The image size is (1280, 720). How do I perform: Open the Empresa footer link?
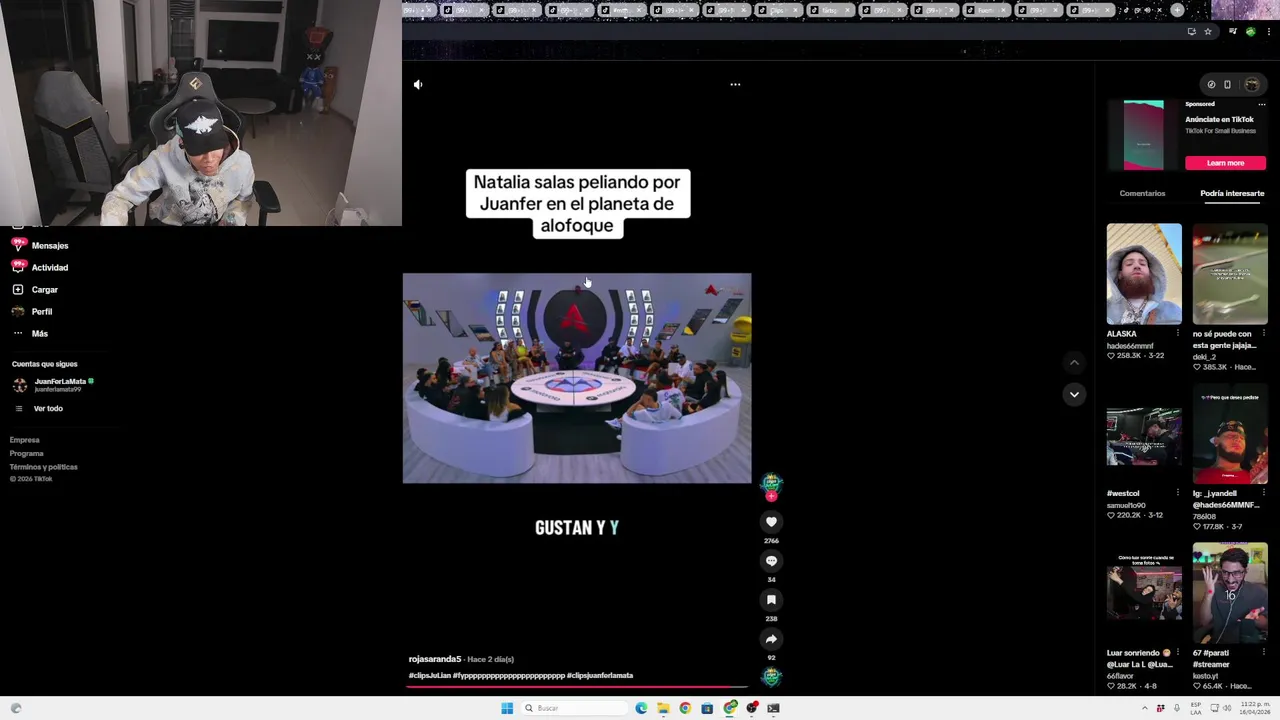pyautogui.click(x=25, y=440)
